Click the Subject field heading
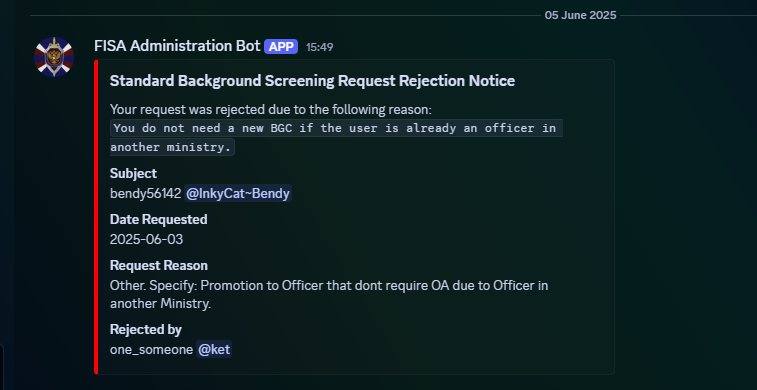The image size is (757, 390). click(133, 173)
